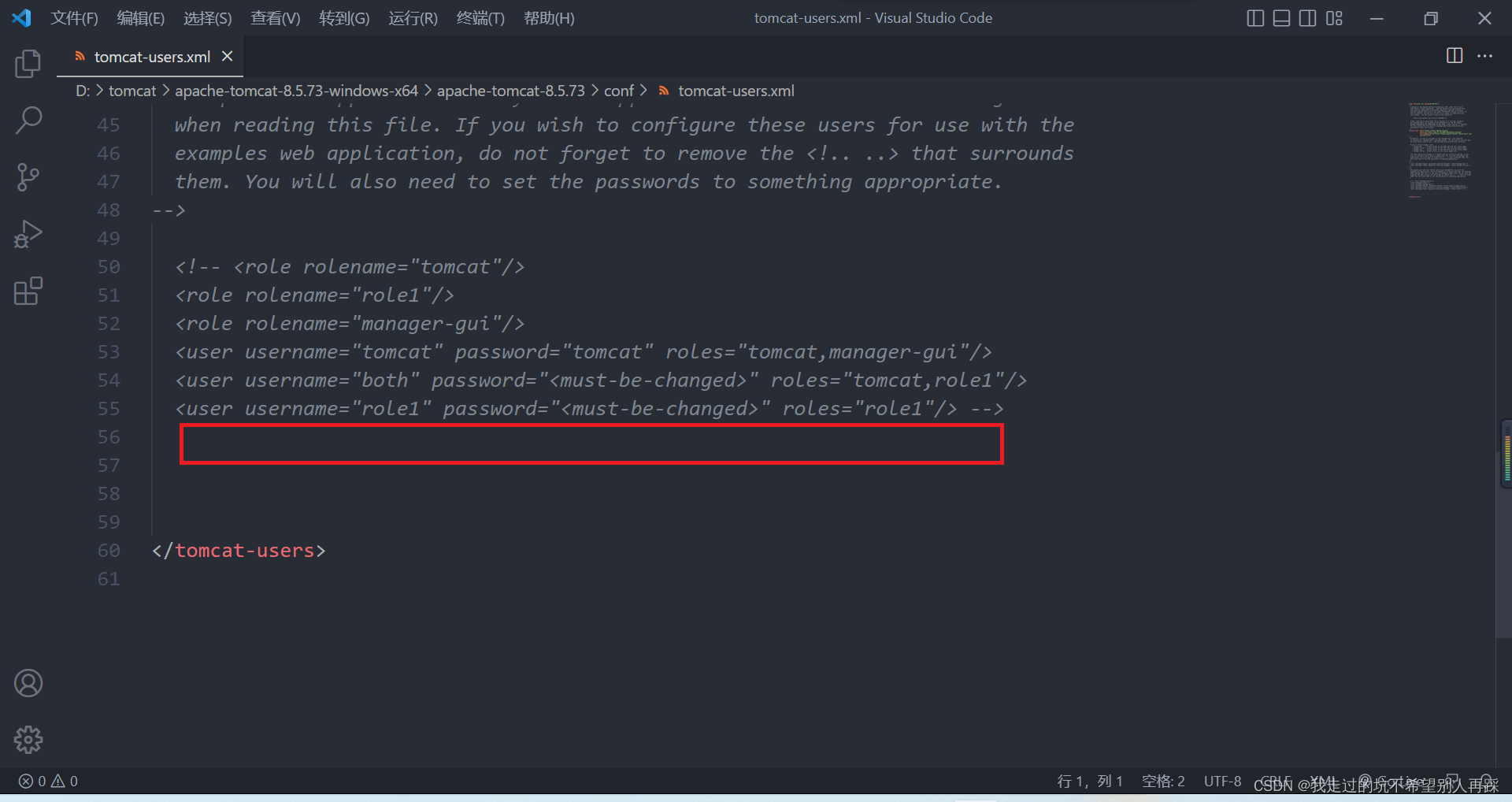Open the 查看(V) menu

click(x=276, y=18)
